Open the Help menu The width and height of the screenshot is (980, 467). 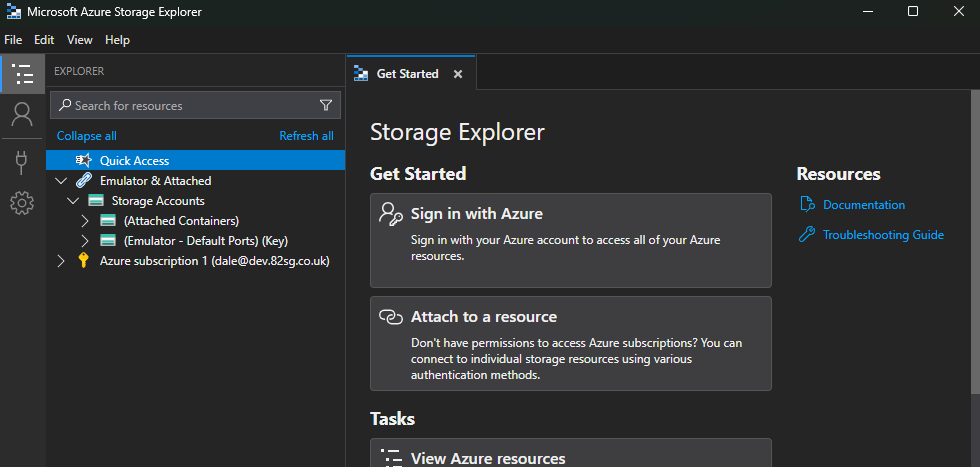(118, 40)
